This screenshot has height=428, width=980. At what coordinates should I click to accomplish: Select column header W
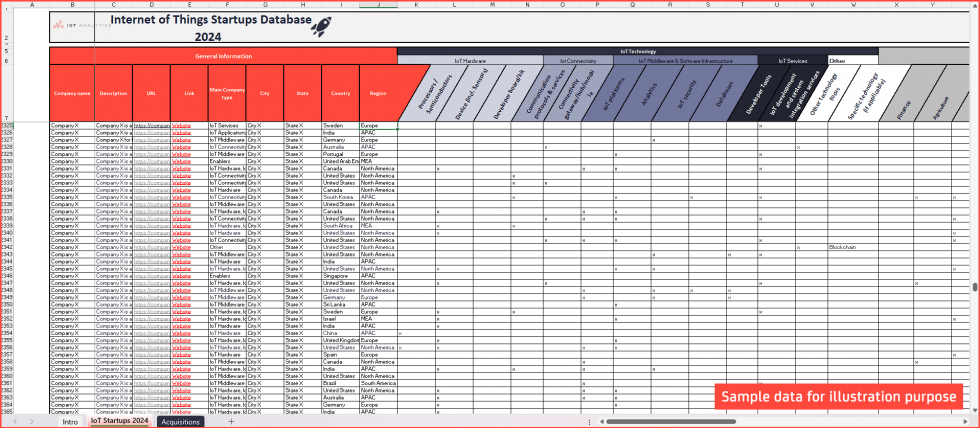[x=853, y=4]
